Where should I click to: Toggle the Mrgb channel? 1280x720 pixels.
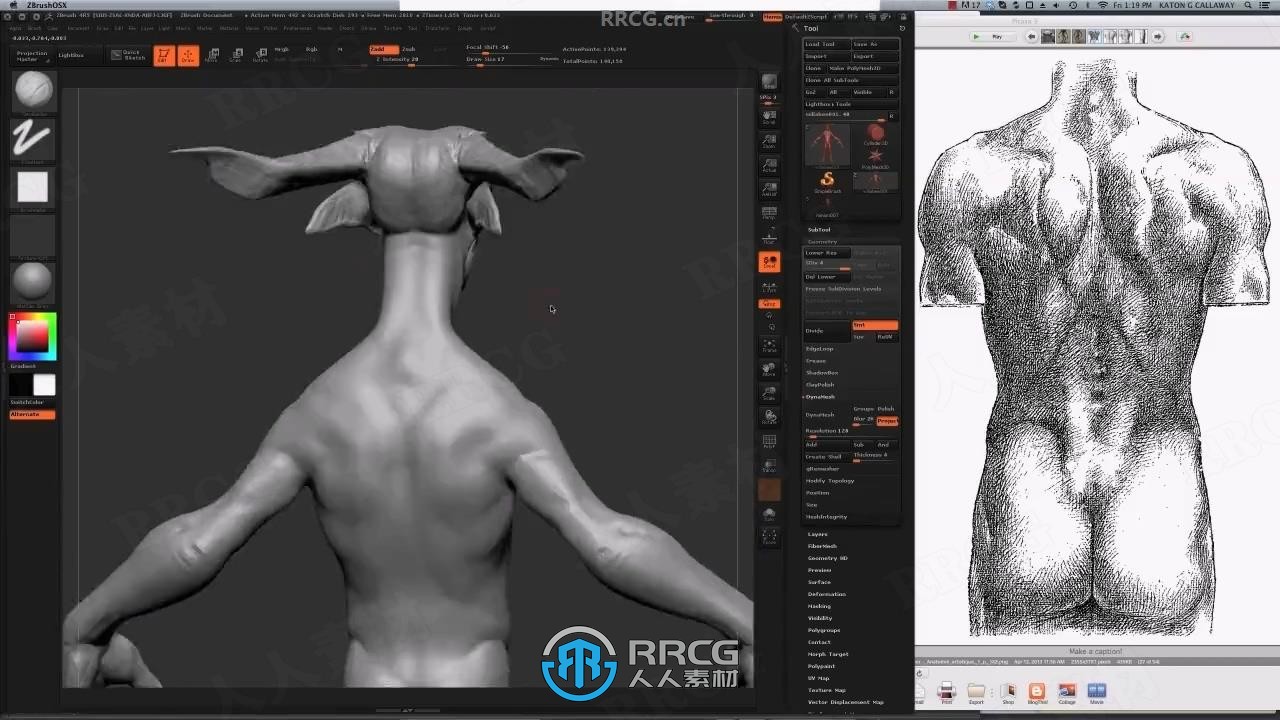point(282,49)
